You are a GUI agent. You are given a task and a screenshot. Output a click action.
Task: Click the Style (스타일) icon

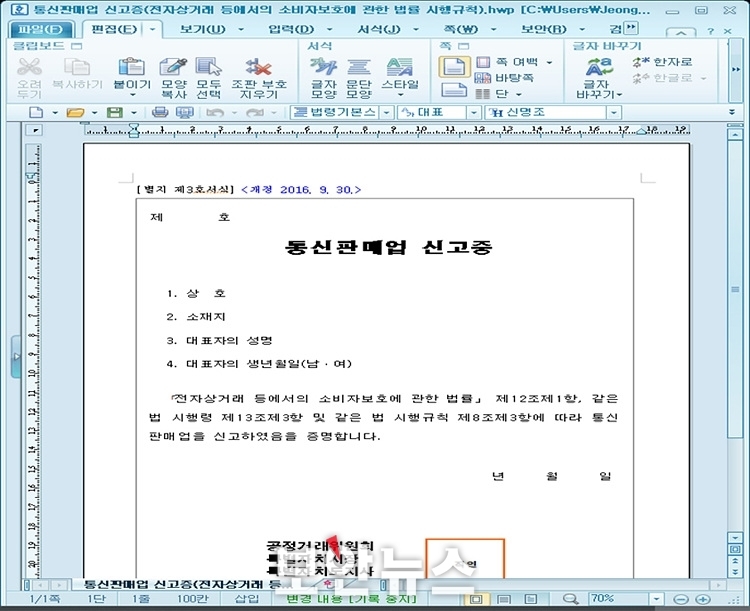pyautogui.click(x=399, y=67)
